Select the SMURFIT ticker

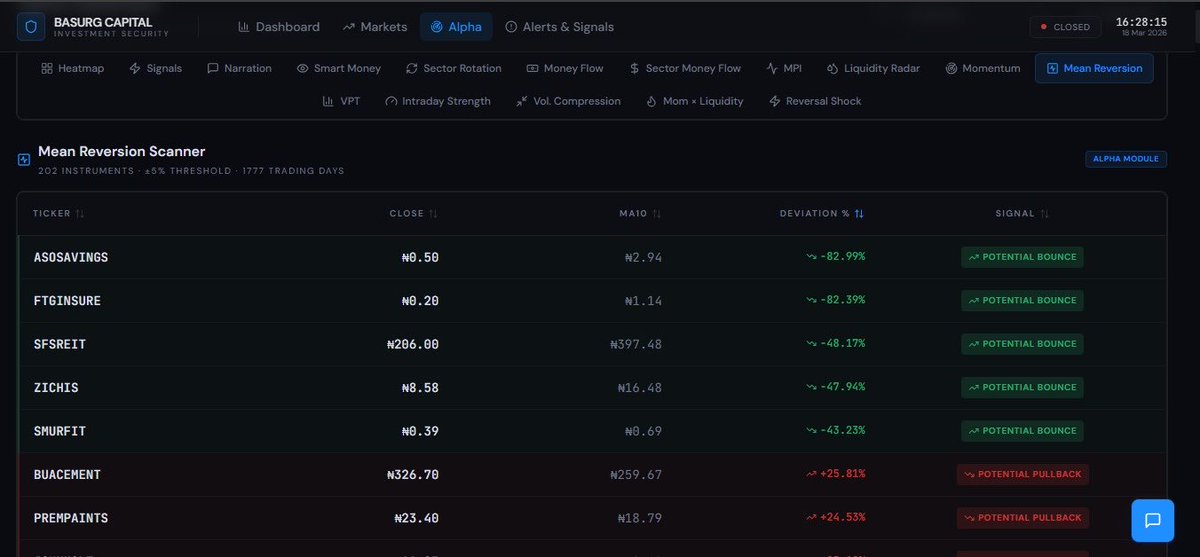[60, 431]
